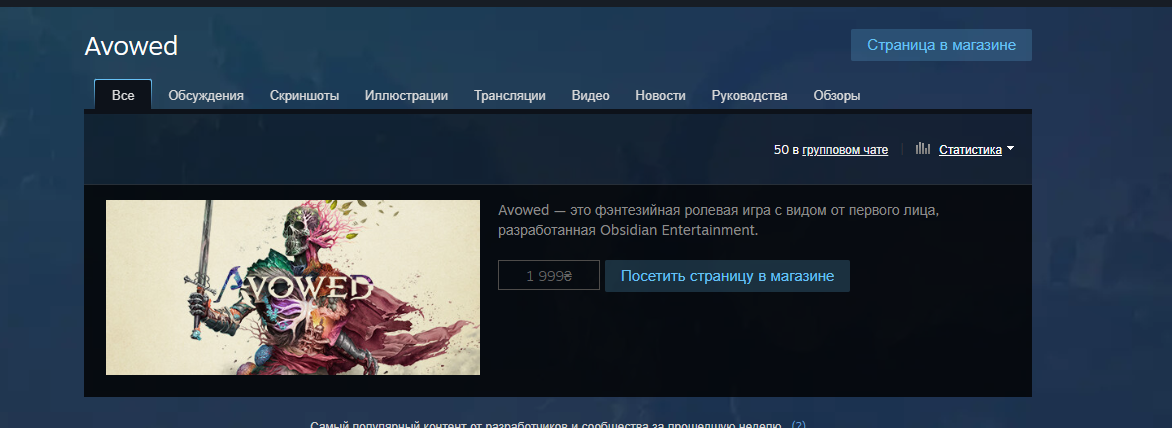Expand the Статистика dropdown arrow

[1011, 149]
